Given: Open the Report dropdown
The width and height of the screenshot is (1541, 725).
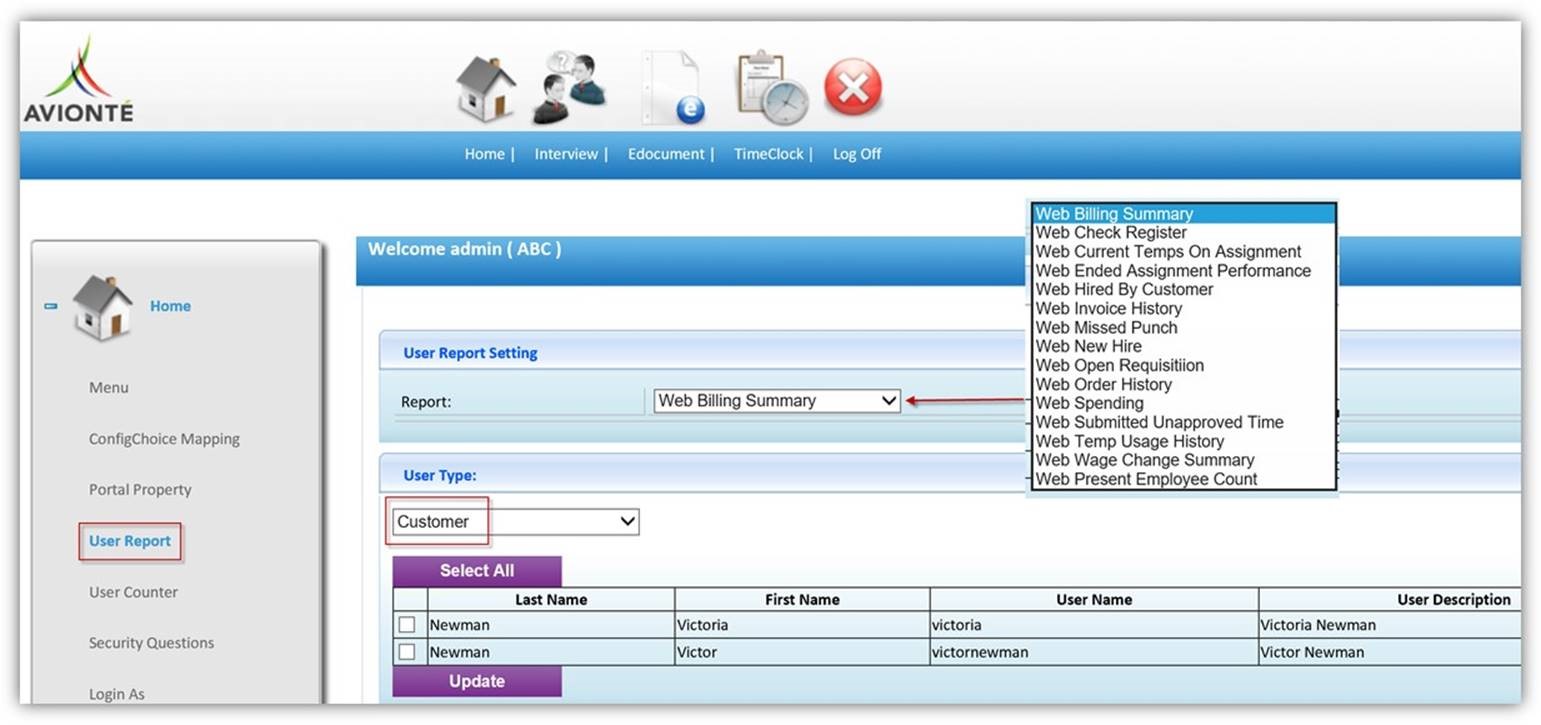Looking at the screenshot, I should (x=777, y=400).
